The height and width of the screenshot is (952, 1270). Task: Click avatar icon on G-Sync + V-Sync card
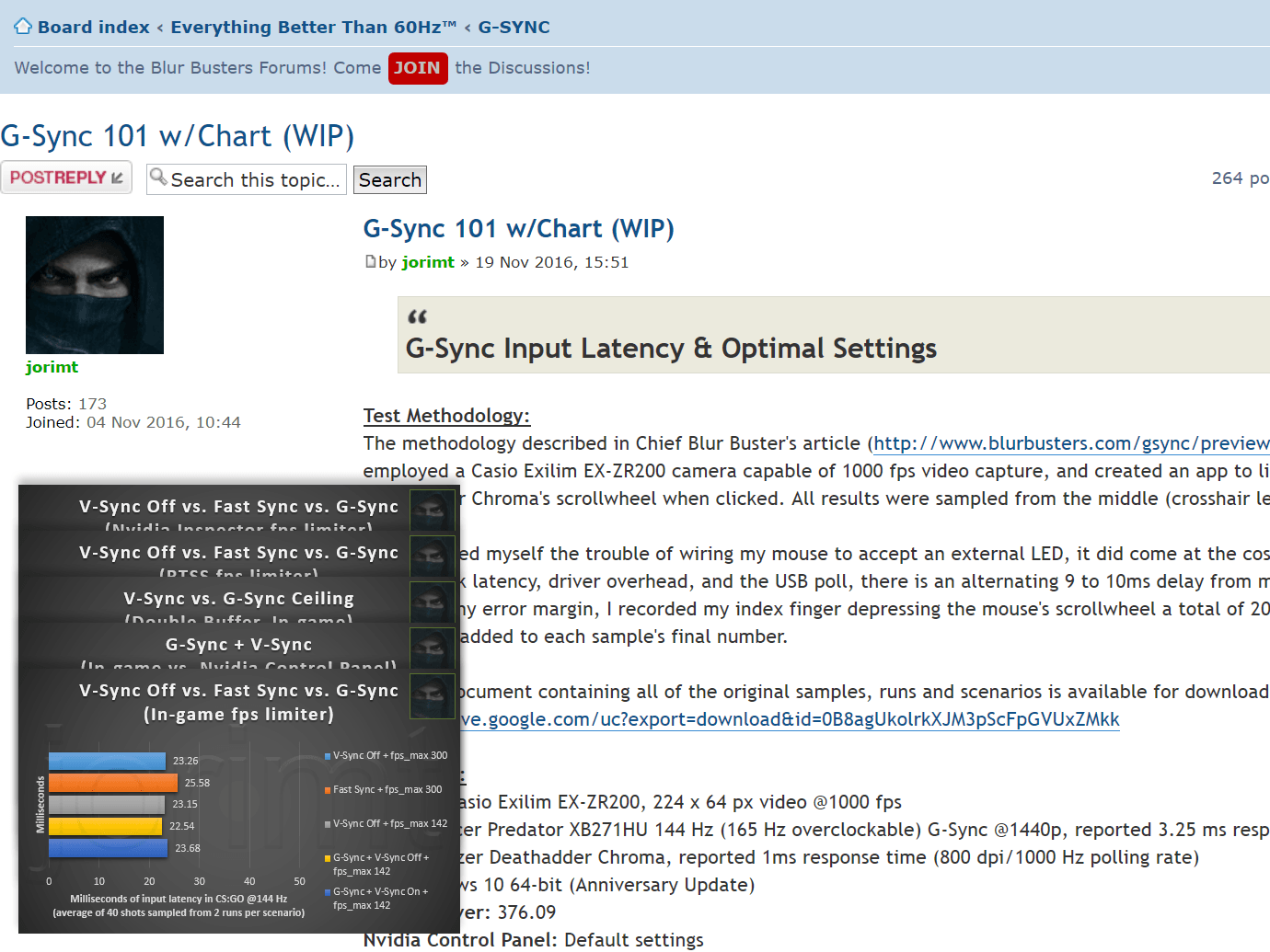pyautogui.click(x=432, y=648)
